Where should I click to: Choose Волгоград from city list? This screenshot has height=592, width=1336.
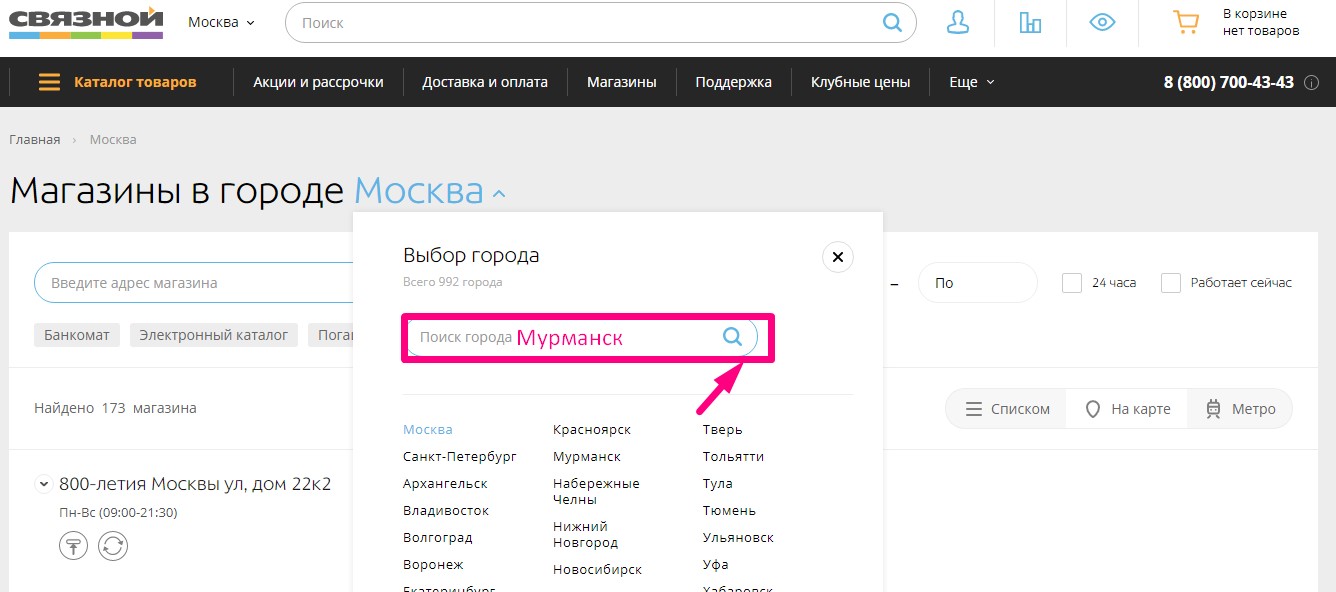click(438, 537)
